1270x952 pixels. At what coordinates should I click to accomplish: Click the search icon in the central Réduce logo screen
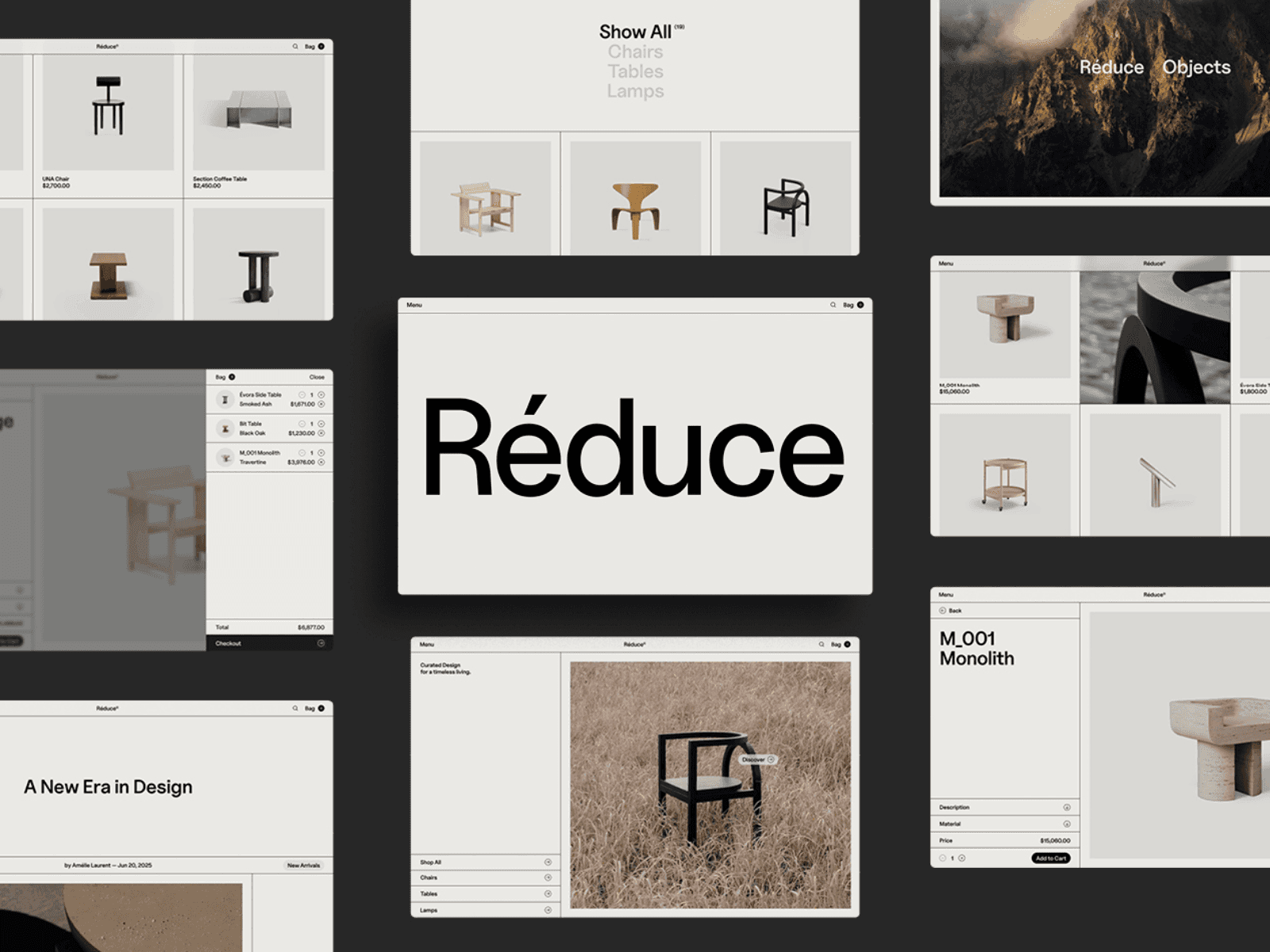click(x=833, y=305)
